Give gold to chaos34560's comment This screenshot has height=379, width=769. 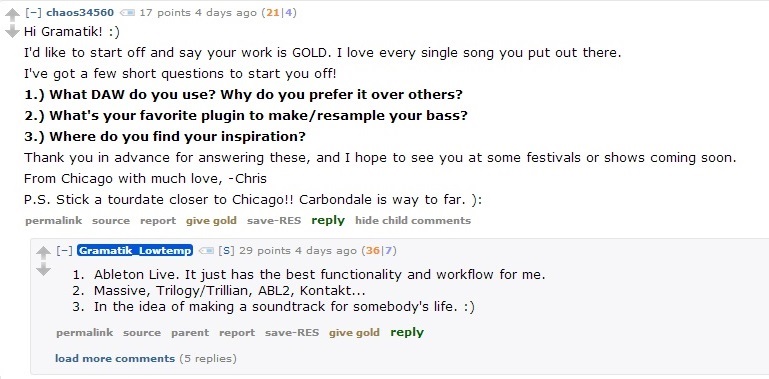211,221
